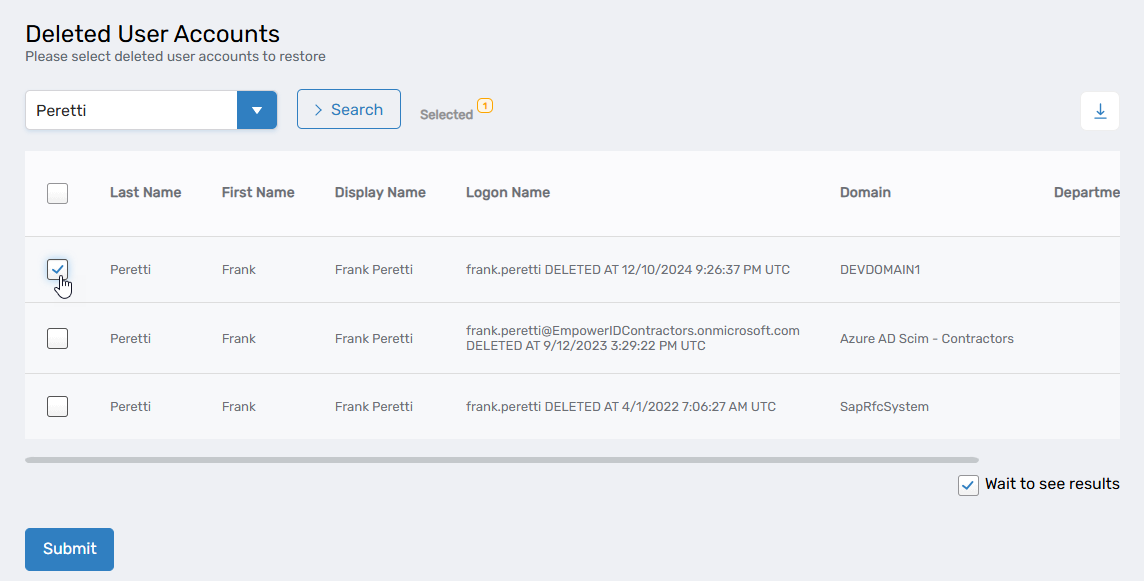Click the Department column header
Screen dimensions: 1144x581
[x=1088, y=192]
